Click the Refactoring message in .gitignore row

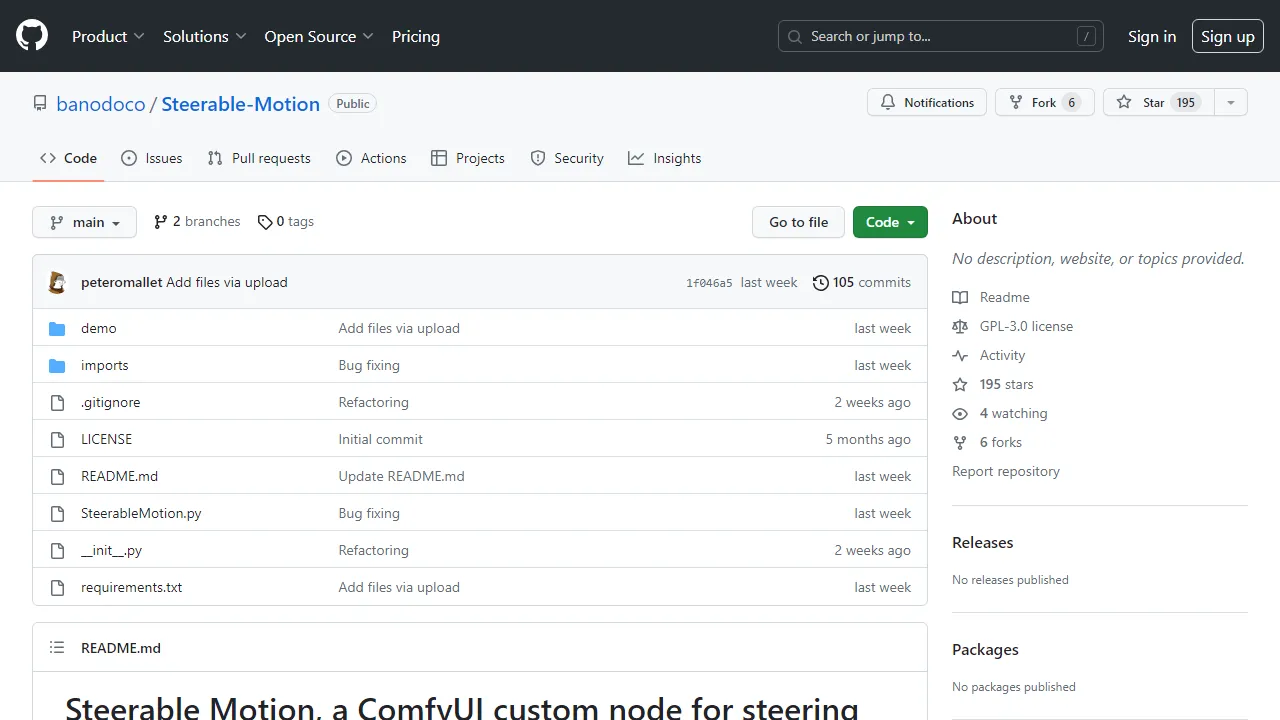point(374,402)
